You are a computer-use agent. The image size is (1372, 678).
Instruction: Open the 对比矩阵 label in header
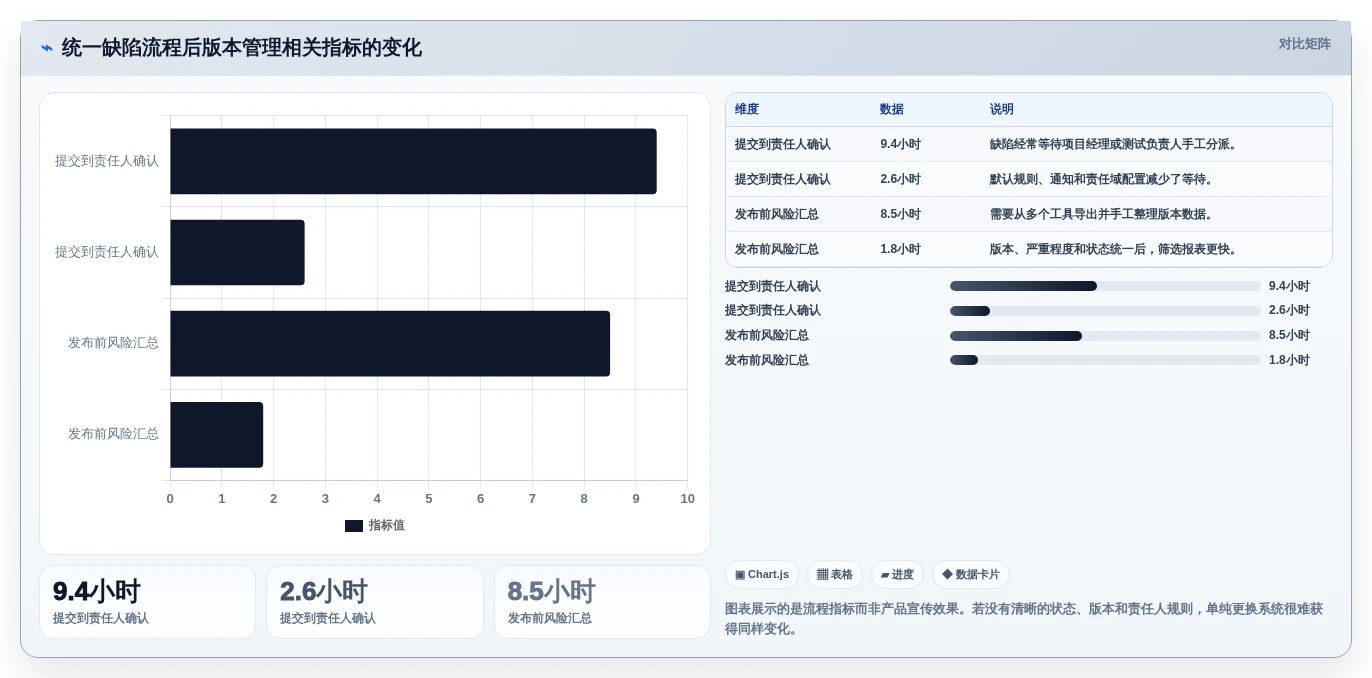[x=1304, y=44]
